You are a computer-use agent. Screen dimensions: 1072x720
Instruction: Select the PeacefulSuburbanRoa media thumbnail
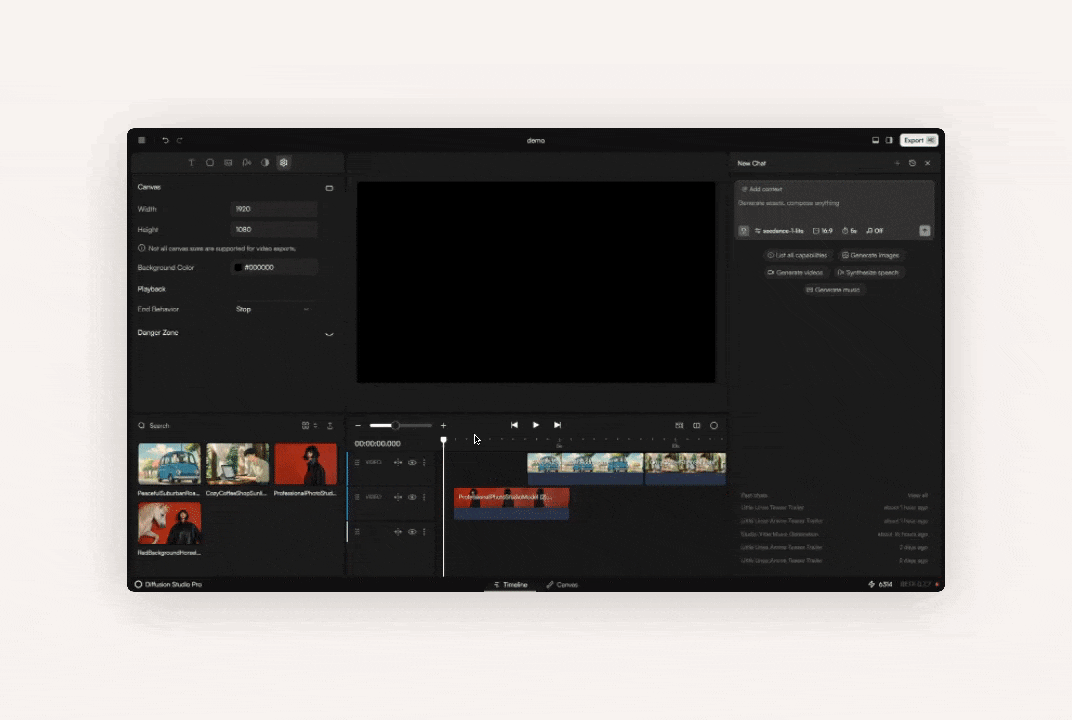pos(169,464)
